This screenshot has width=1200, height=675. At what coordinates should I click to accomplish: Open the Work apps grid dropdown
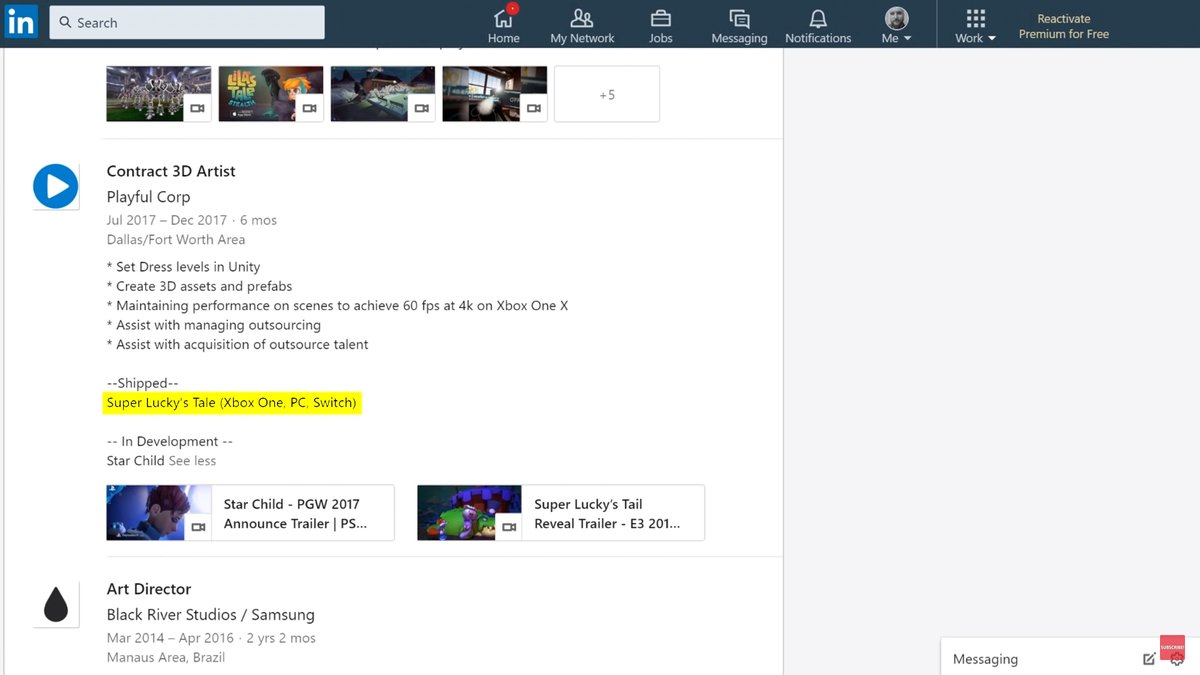click(x=975, y=25)
